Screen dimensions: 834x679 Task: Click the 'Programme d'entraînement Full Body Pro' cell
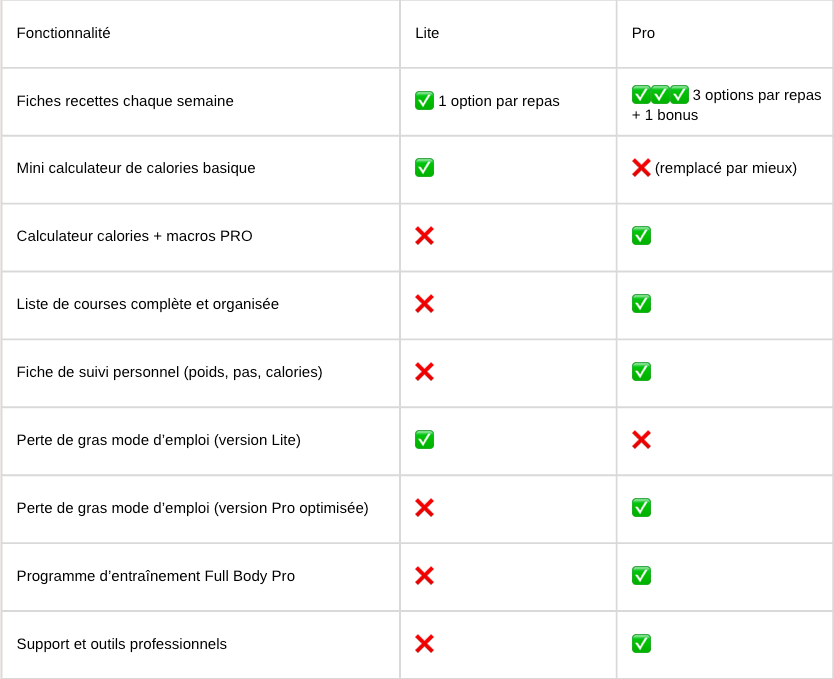(x=201, y=577)
